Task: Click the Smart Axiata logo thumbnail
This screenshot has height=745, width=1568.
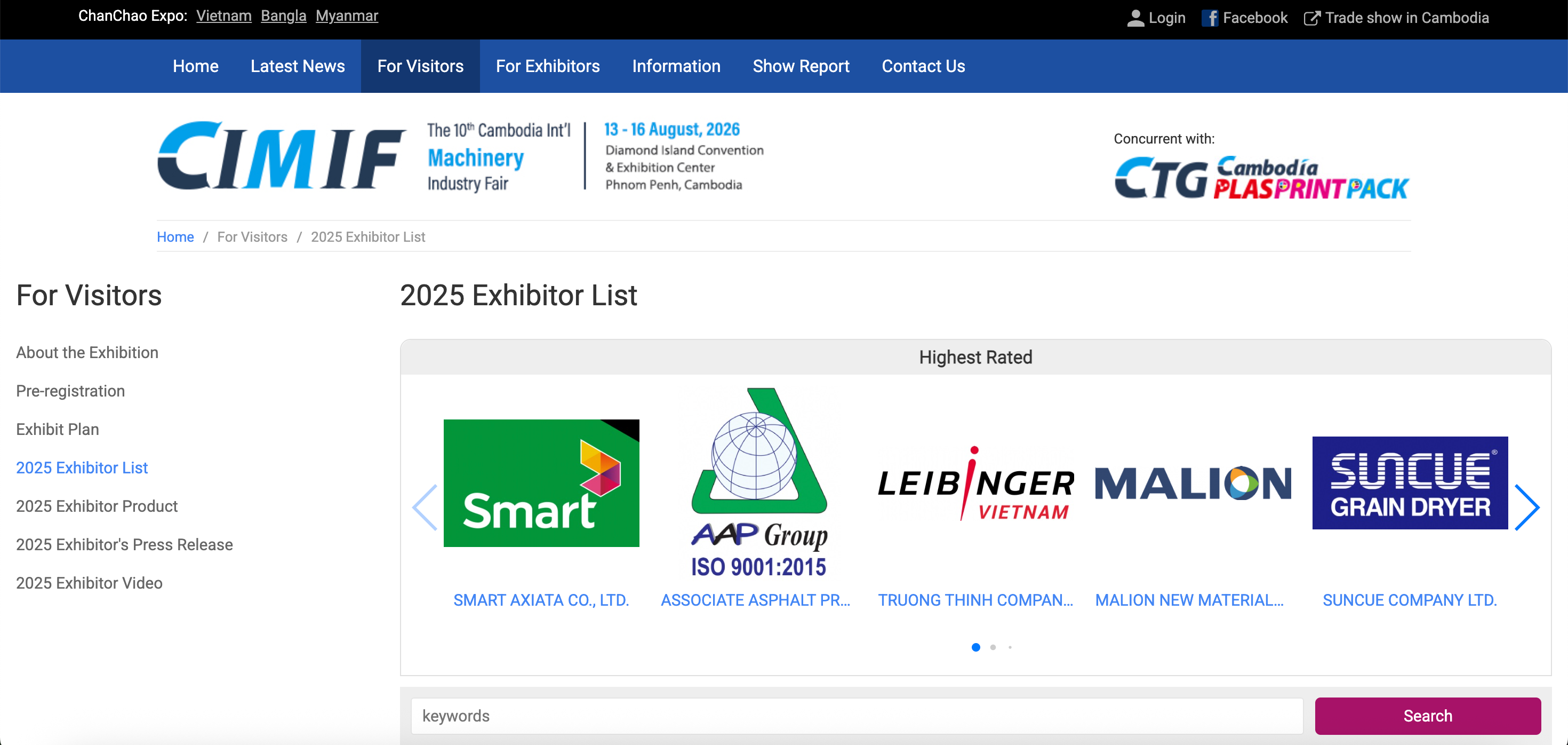Action: click(x=541, y=482)
